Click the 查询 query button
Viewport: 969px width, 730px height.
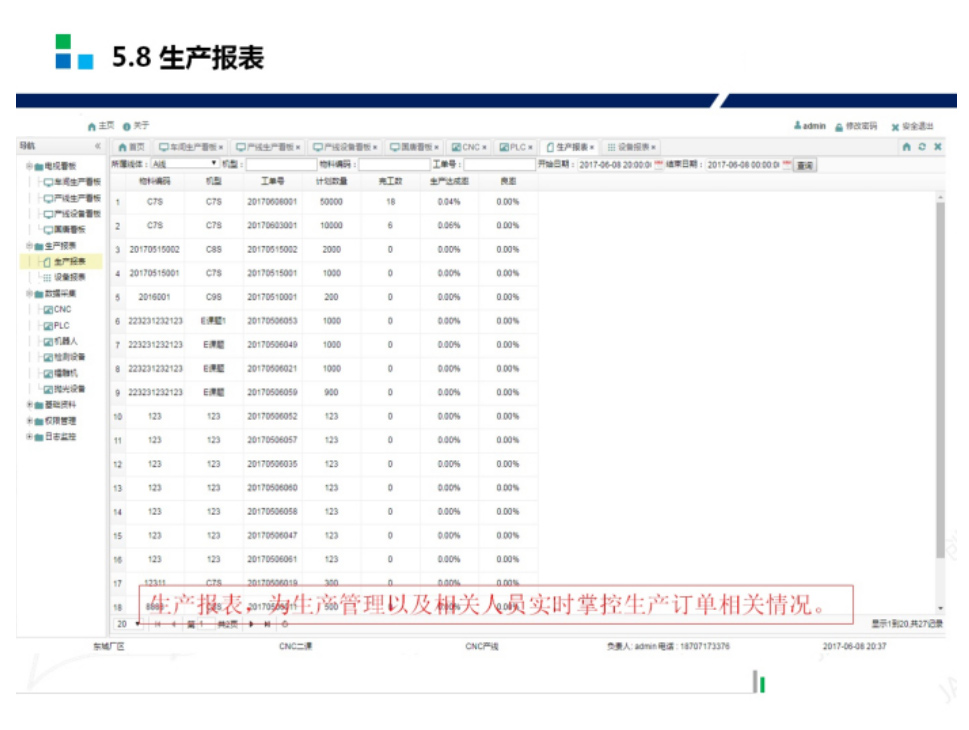(804, 164)
